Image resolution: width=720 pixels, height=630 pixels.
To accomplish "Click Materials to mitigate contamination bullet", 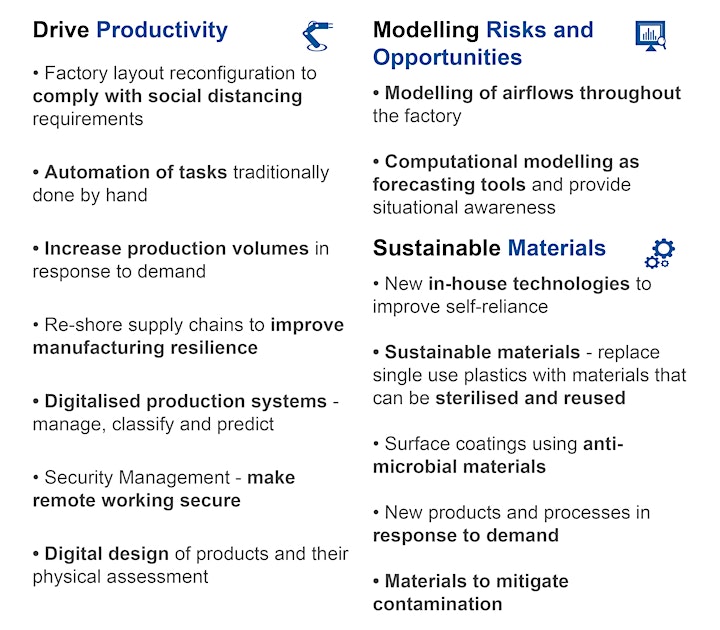I will [471, 592].
